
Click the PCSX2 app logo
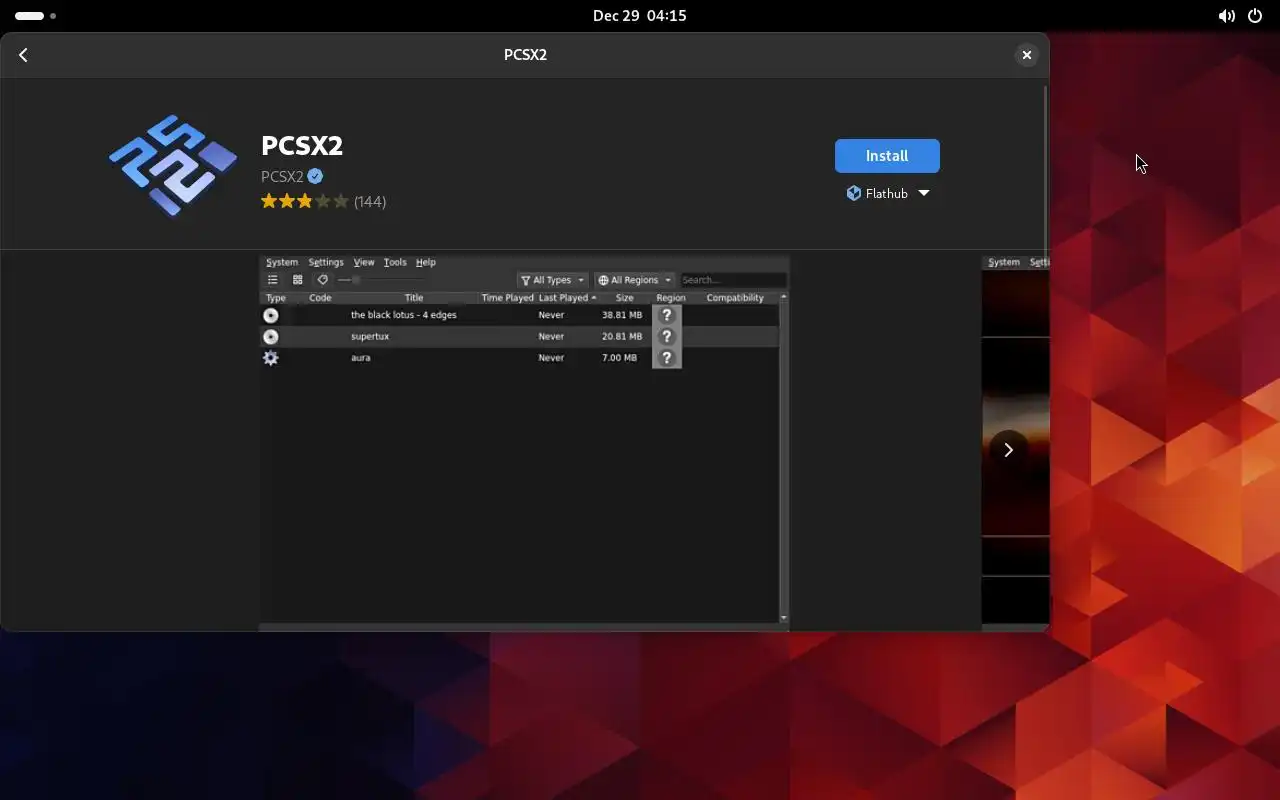coord(173,165)
